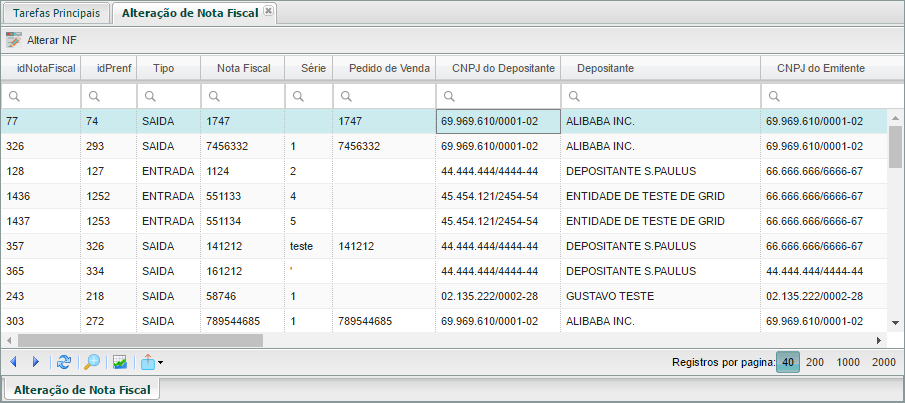Viewport: 905px width, 403px height.
Task: Select row with idNotaFiscal 357
Action: point(444,246)
